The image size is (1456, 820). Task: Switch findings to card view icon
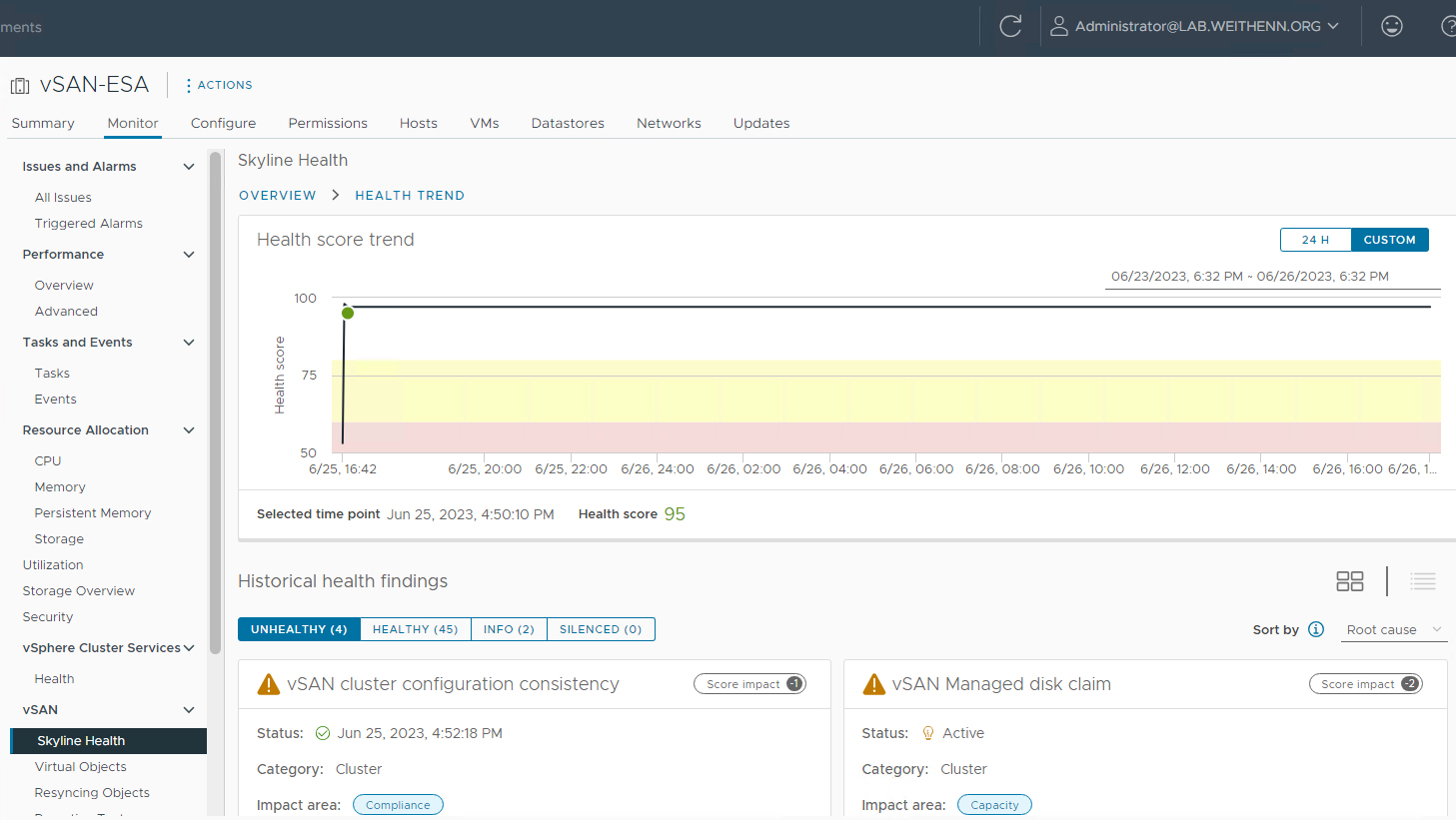pyautogui.click(x=1350, y=581)
